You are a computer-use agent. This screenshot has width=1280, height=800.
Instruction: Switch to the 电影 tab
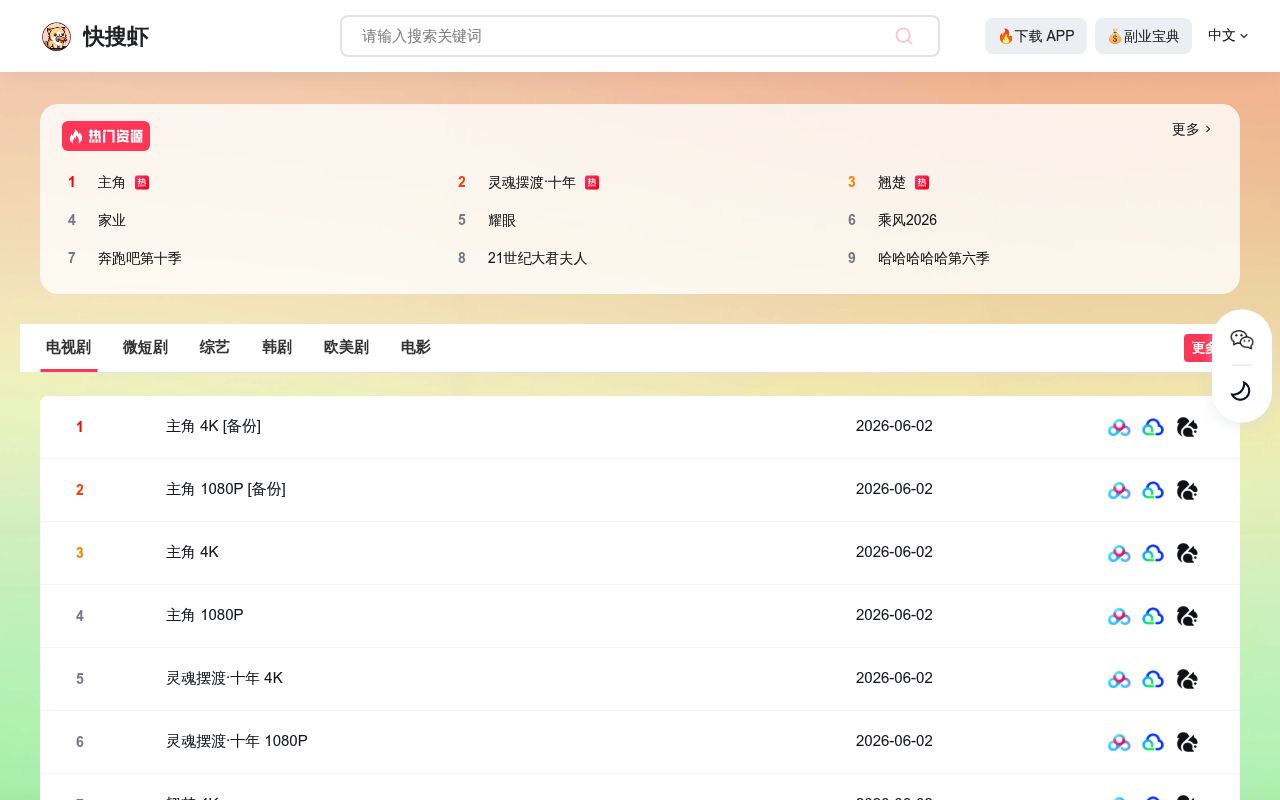pyautogui.click(x=415, y=347)
